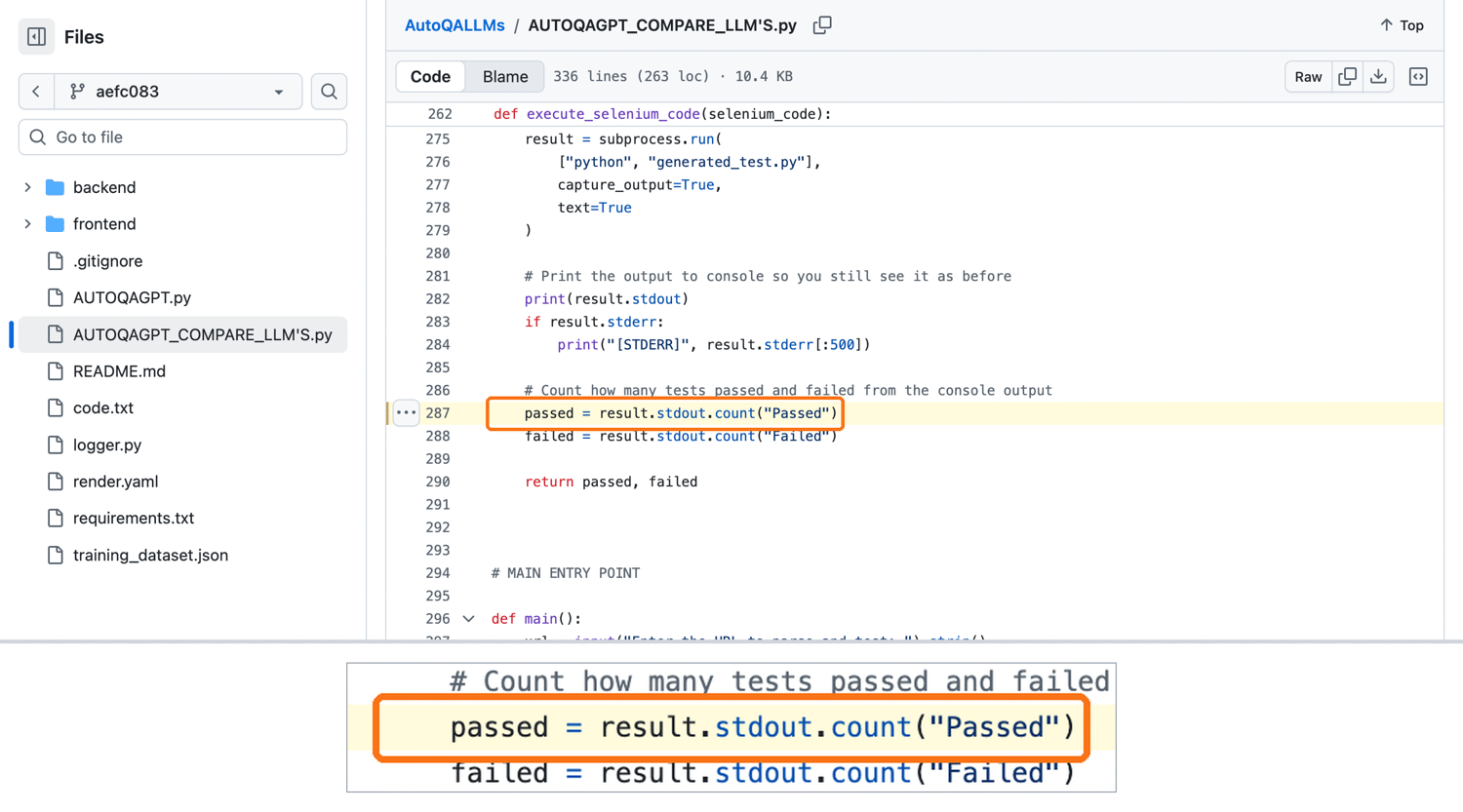Open line 287 actions ellipsis menu
1463x812 pixels.
coord(406,413)
